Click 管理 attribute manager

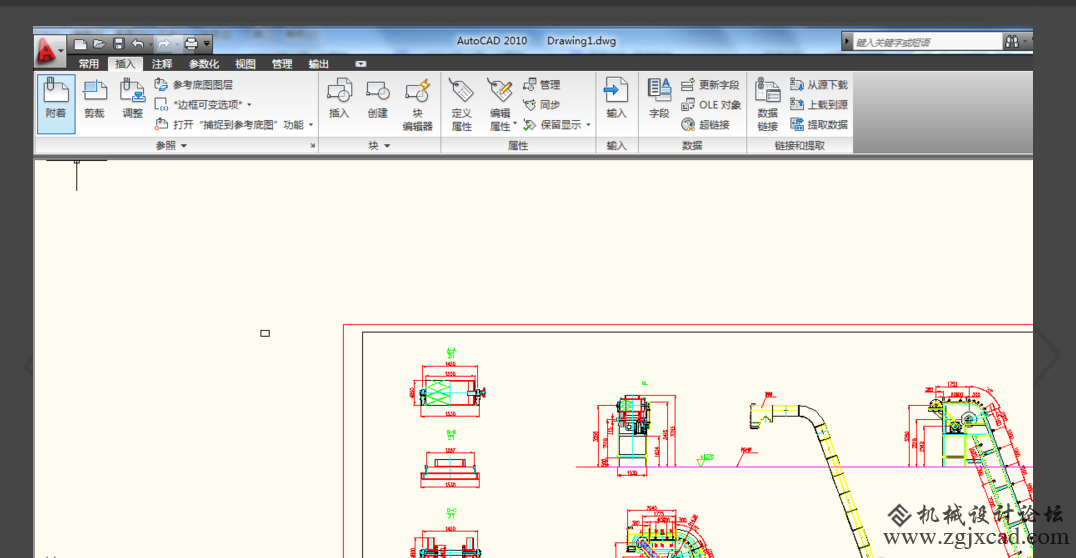[x=541, y=84]
